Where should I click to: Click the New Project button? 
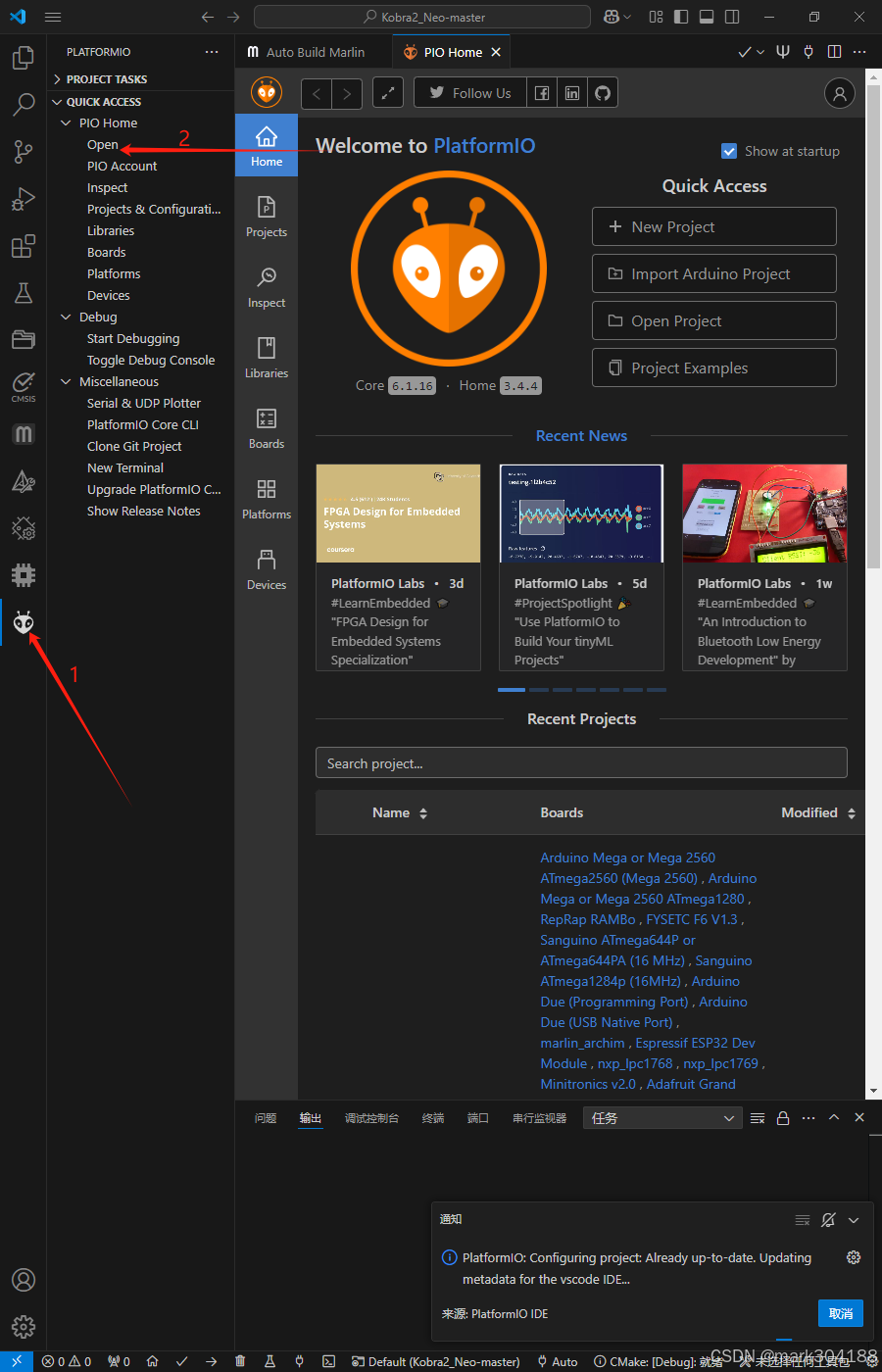[713, 226]
